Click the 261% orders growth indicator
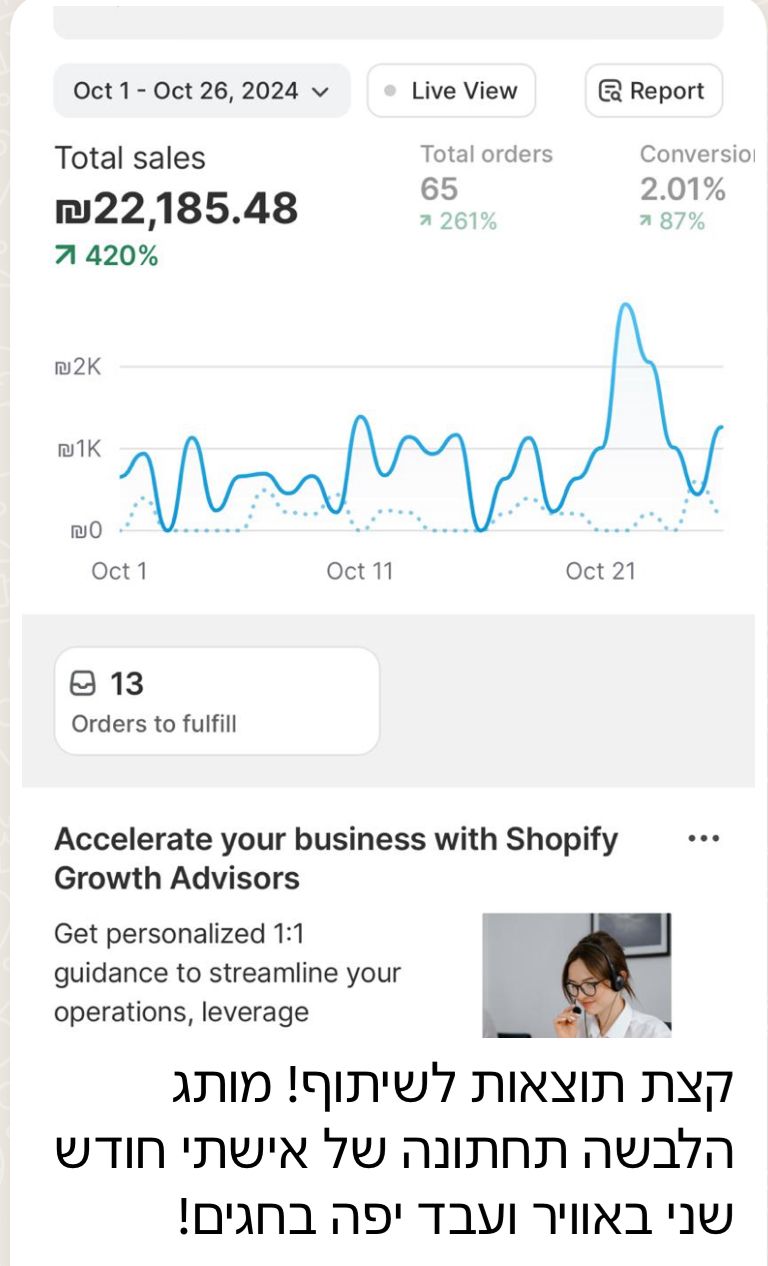This screenshot has width=768, height=1266. (x=458, y=221)
